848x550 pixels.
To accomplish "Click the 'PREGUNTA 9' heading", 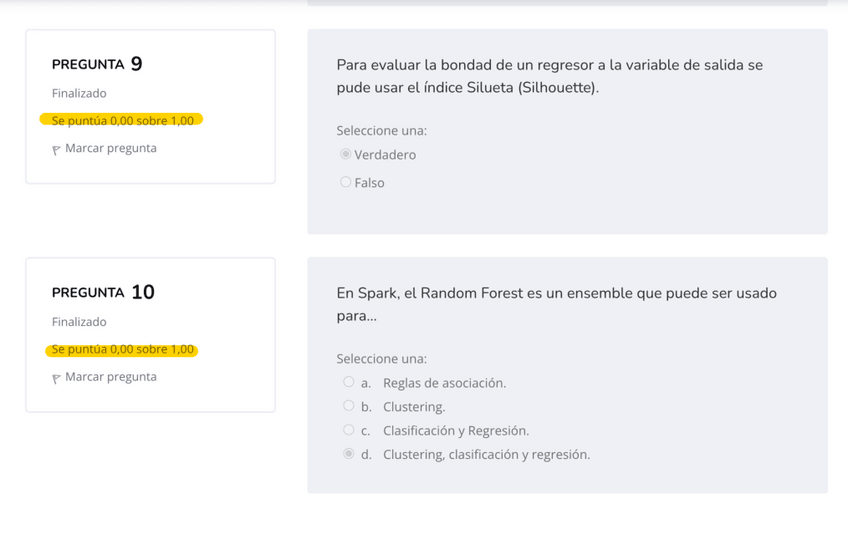I will click(x=97, y=65).
